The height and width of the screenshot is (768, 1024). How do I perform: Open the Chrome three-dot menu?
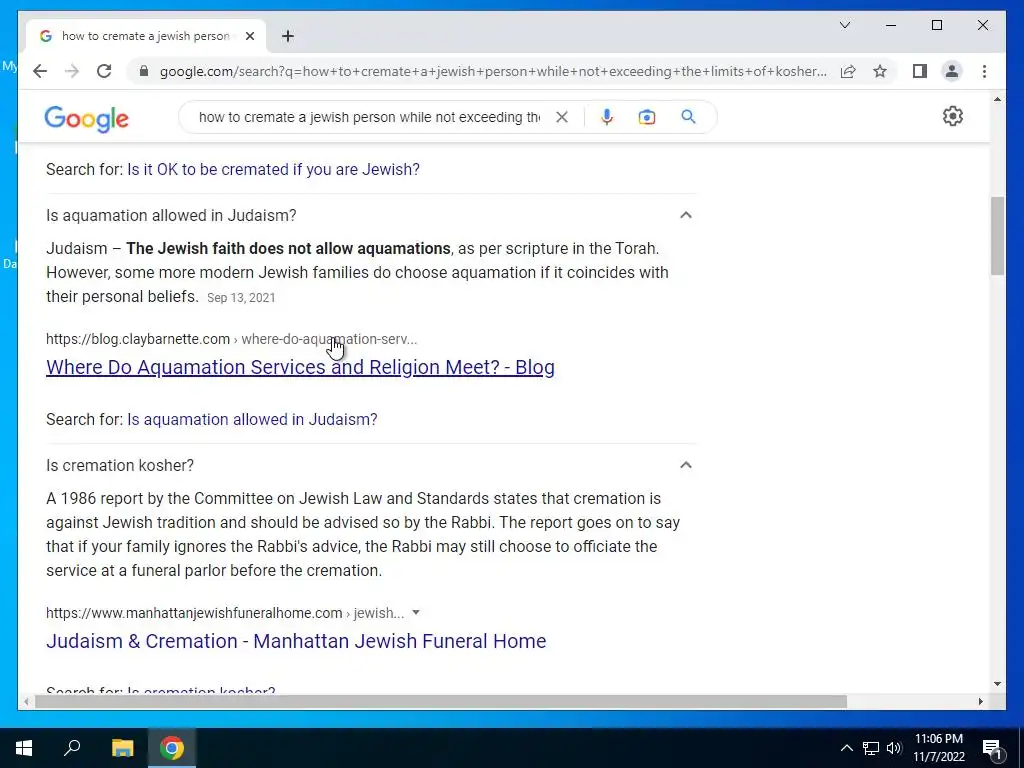[984, 71]
